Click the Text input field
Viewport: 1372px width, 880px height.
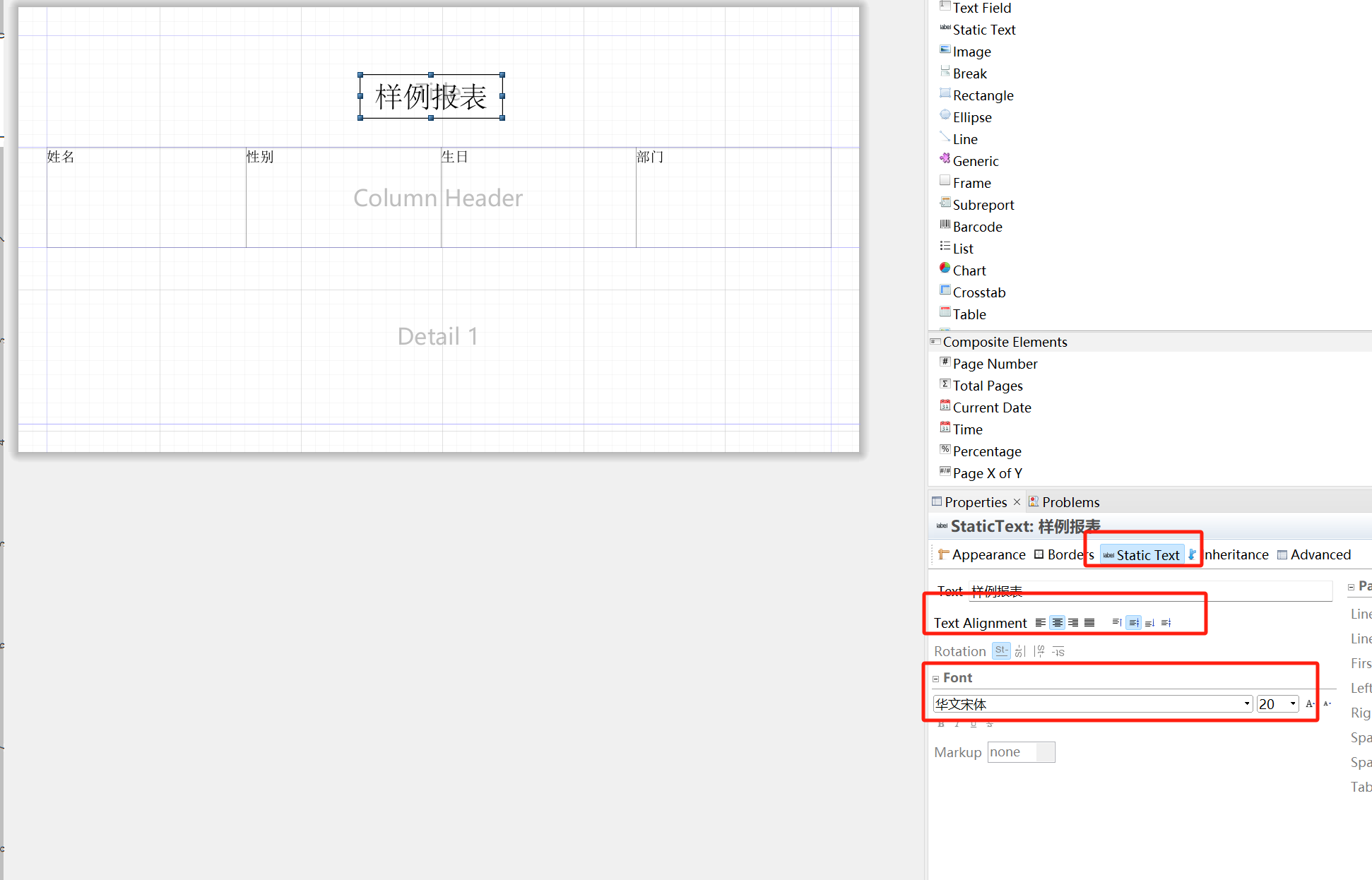pyautogui.click(x=1149, y=591)
